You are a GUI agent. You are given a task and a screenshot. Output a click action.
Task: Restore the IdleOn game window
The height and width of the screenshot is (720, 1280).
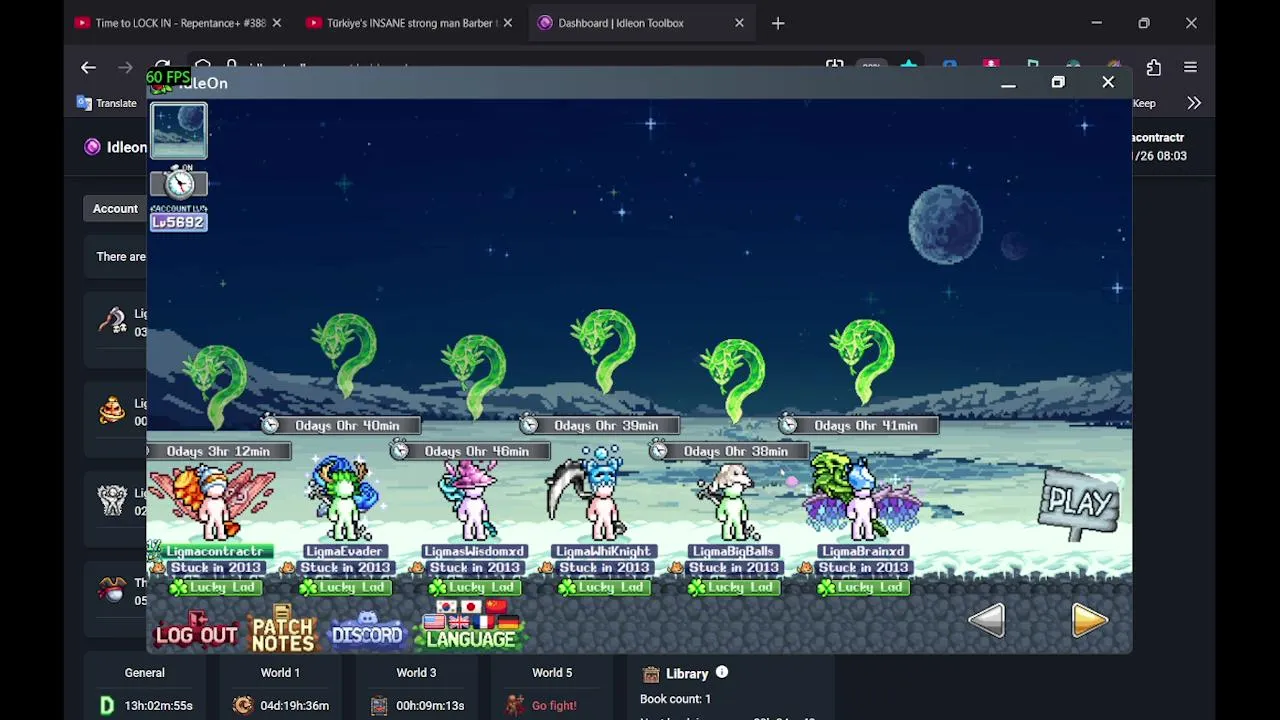click(1058, 82)
